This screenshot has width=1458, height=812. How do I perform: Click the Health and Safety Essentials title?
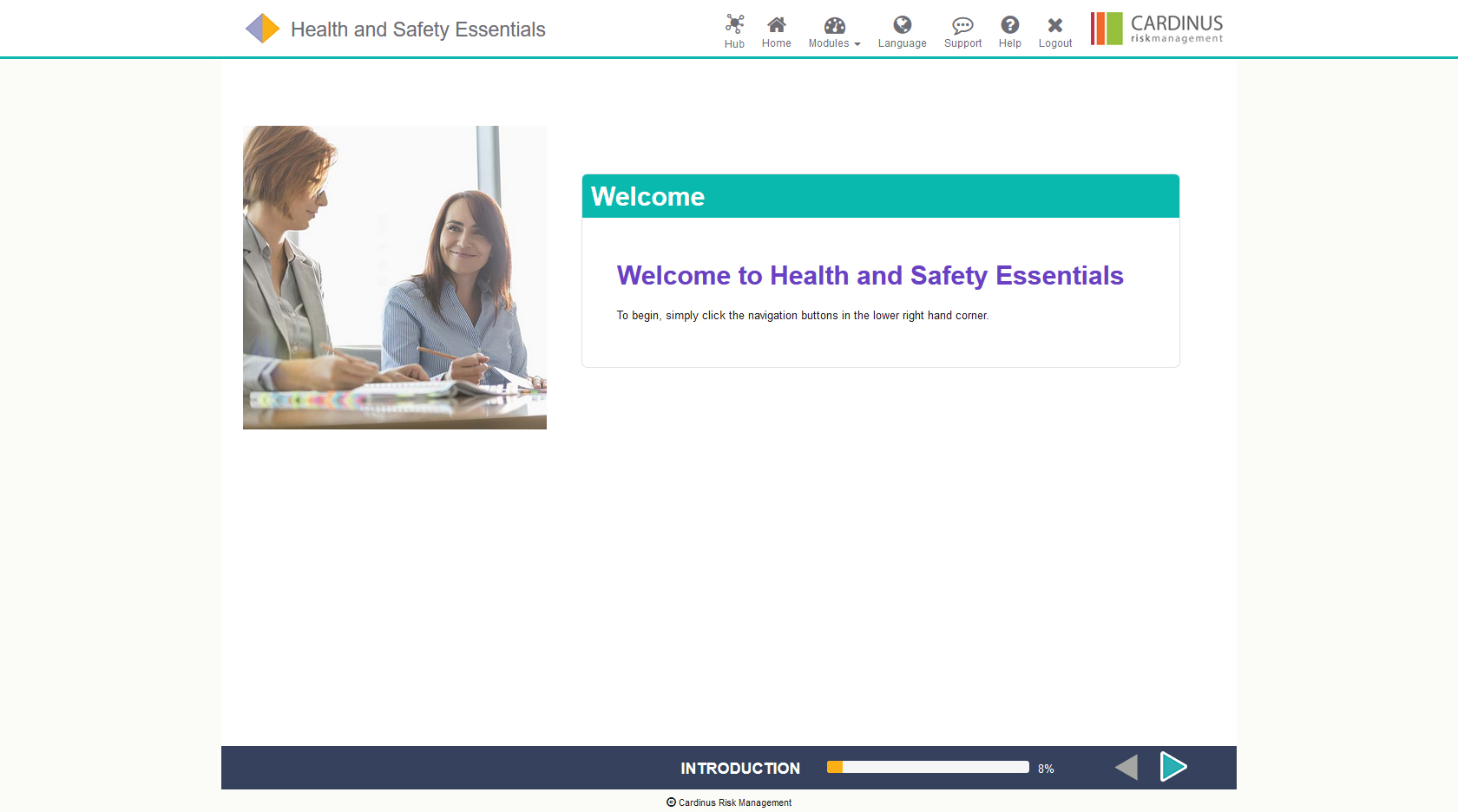point(417,29)
